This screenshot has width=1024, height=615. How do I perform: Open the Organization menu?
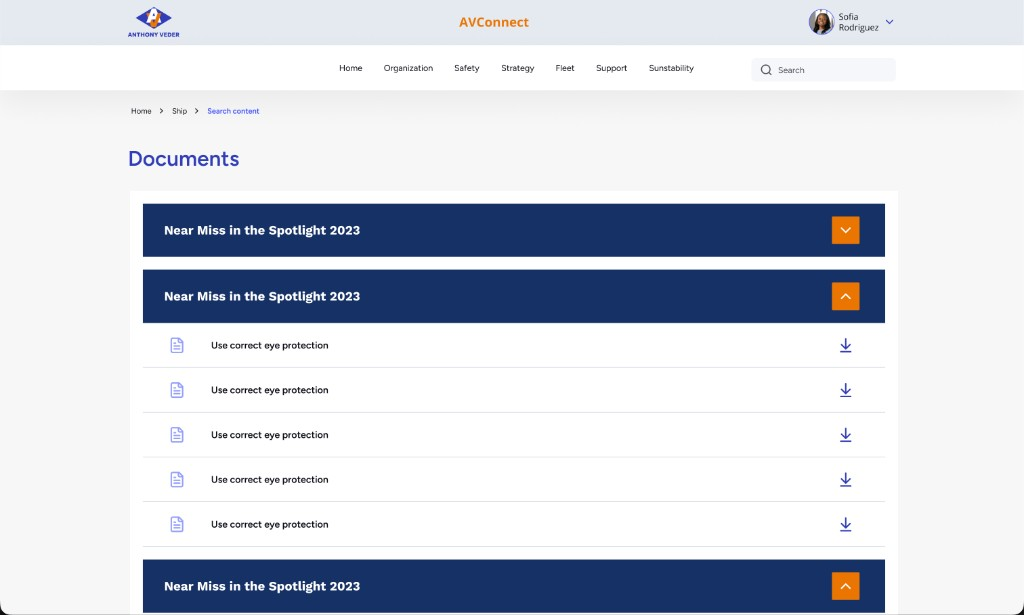[x=408, y=68]
